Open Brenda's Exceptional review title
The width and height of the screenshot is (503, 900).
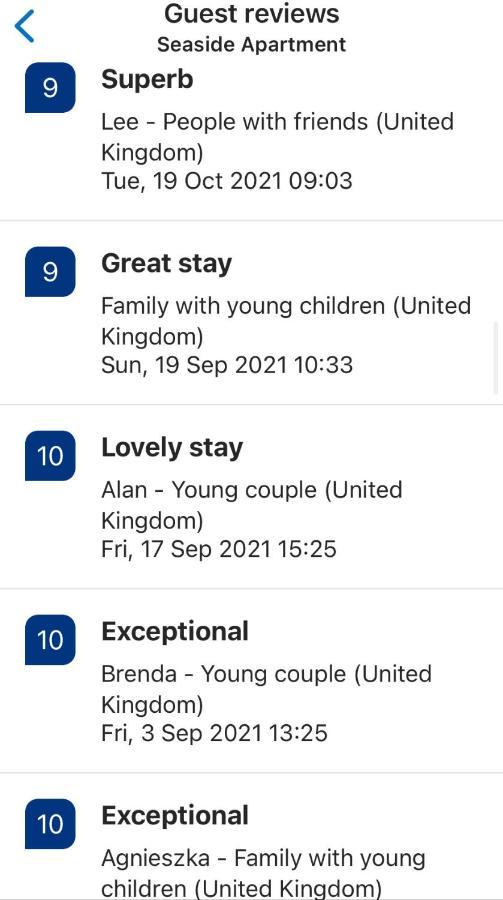coord(175,632)
